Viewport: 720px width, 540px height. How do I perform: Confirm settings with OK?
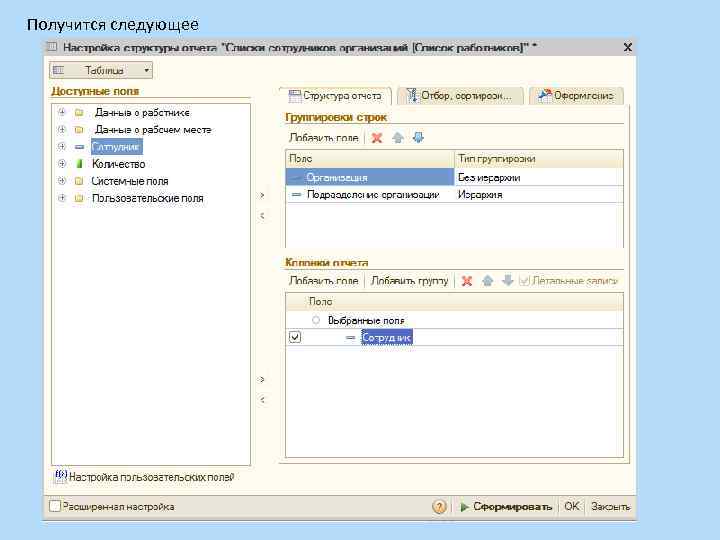[x=572, y=506]
